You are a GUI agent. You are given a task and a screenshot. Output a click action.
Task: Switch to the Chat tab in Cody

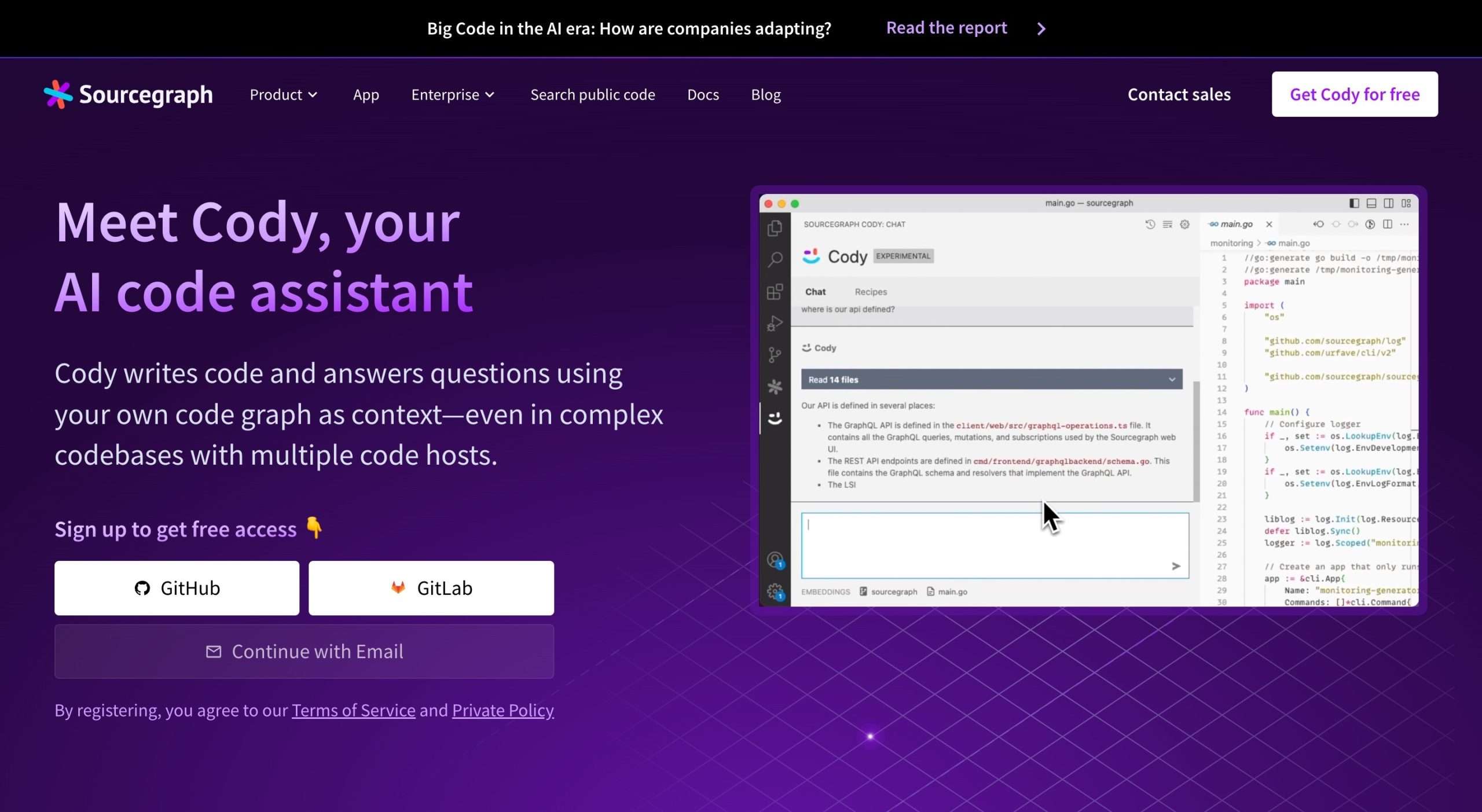click(815, 292)
